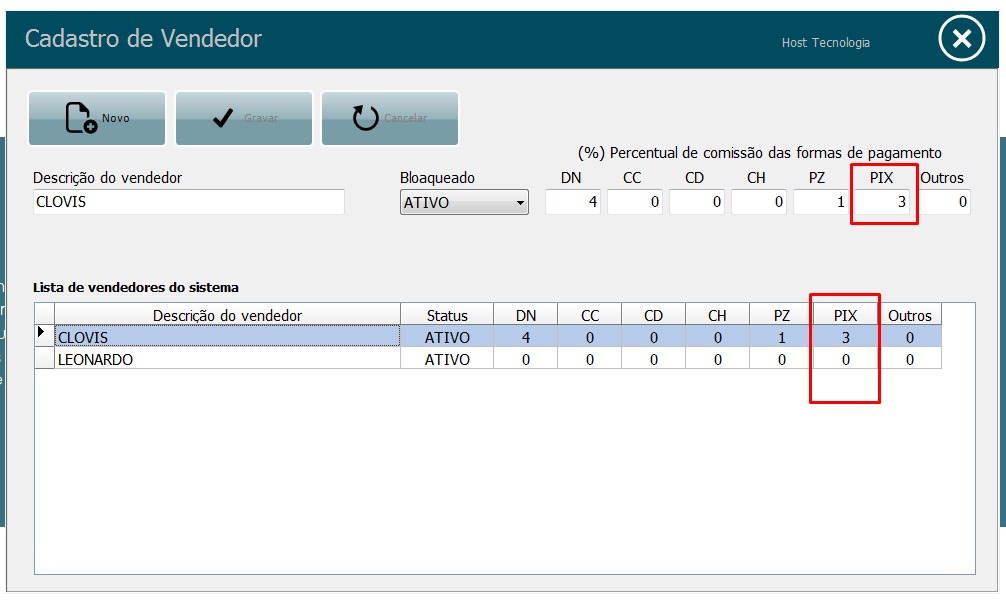This screenshot has width=1006, height=601.
Task: Select the Outros commission input field
Action: pos(944,203)
